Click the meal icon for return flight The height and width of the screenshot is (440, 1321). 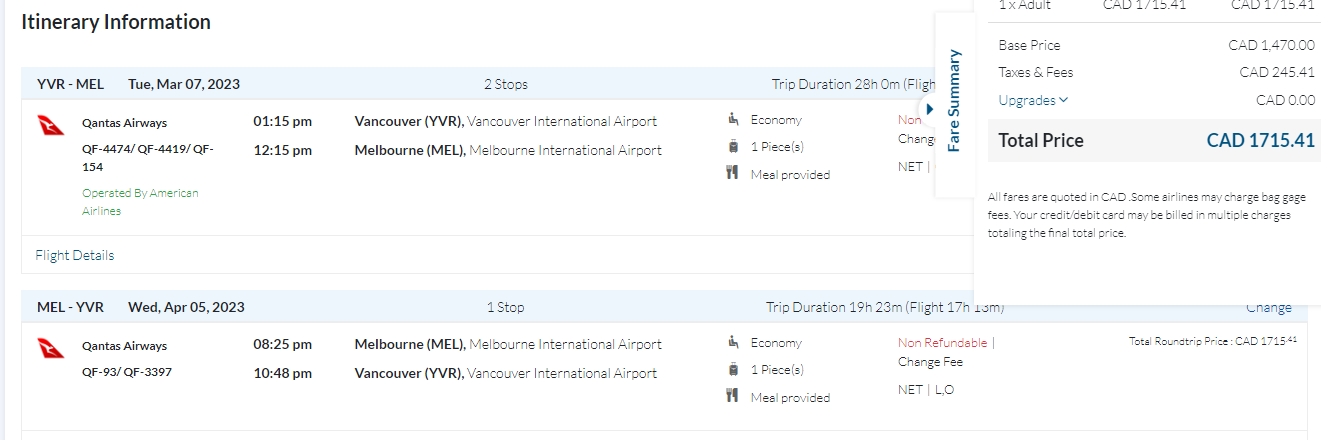coord(734,397)
